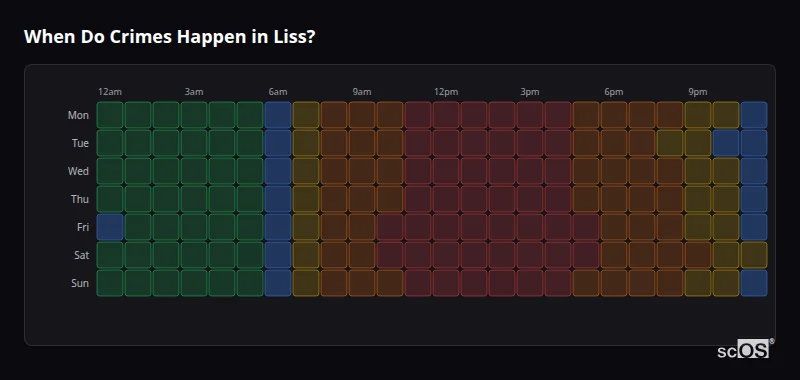Click the Wednesday 3am green cell

click(194, 171)
